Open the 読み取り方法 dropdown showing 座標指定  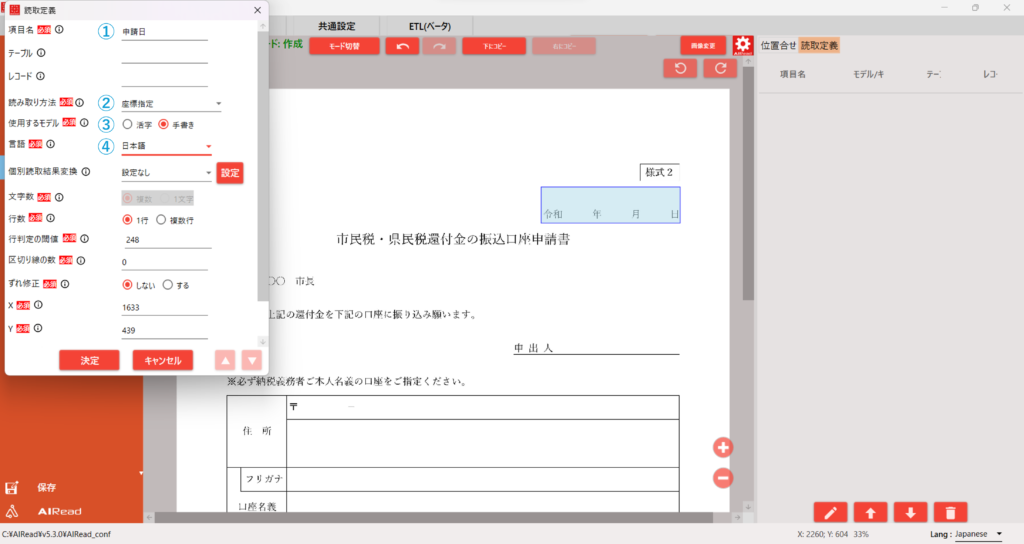[x=171, y=103]
